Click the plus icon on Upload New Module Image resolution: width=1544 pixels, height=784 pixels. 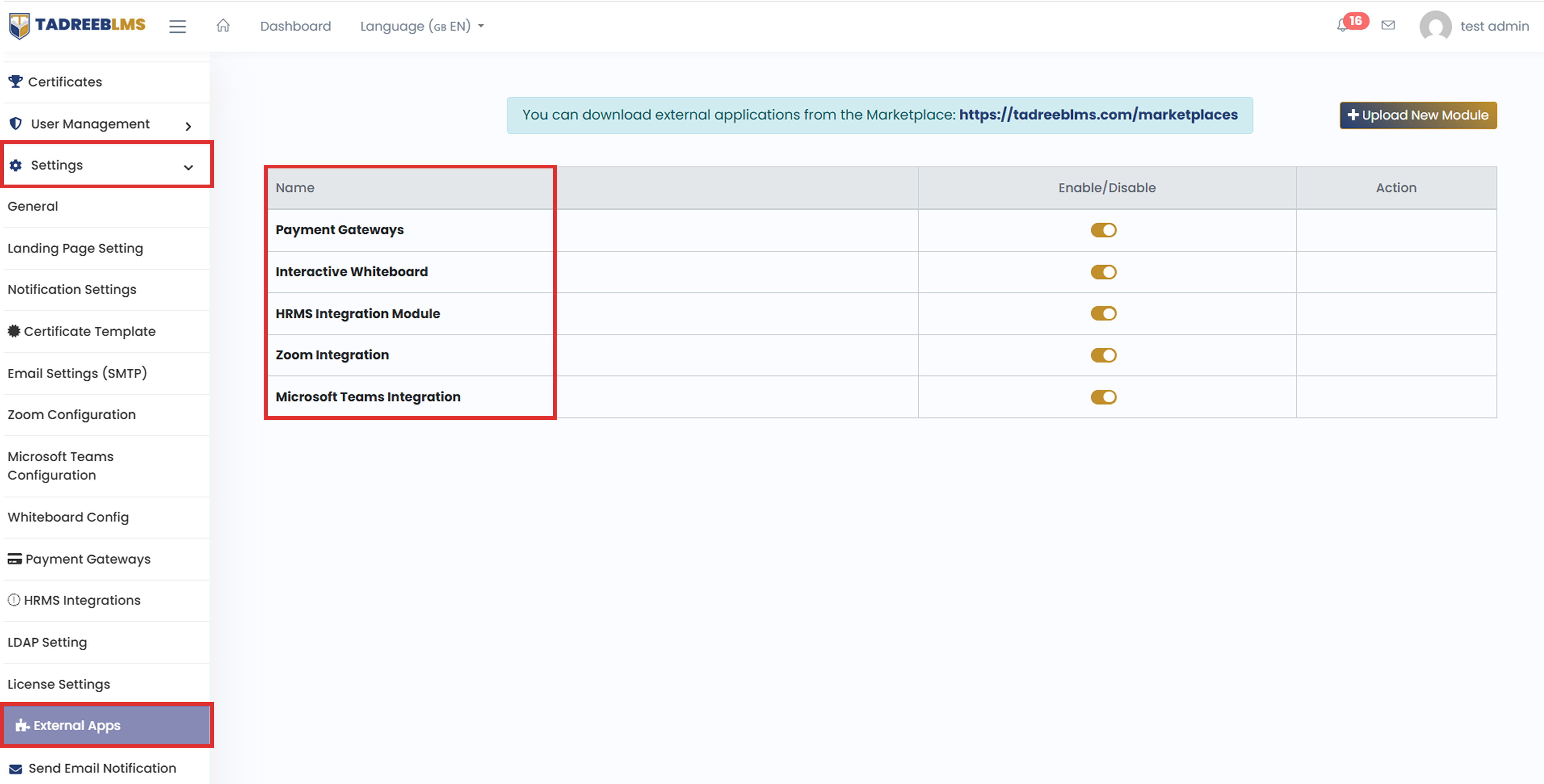[1353, 114]
